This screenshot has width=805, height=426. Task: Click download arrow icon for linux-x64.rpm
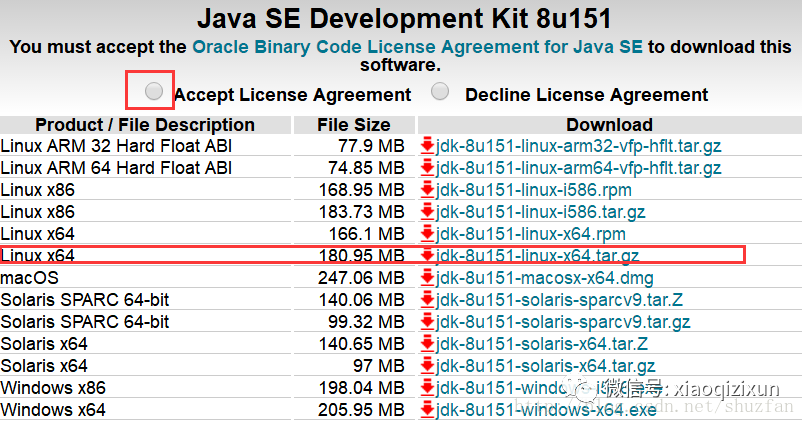427,235
